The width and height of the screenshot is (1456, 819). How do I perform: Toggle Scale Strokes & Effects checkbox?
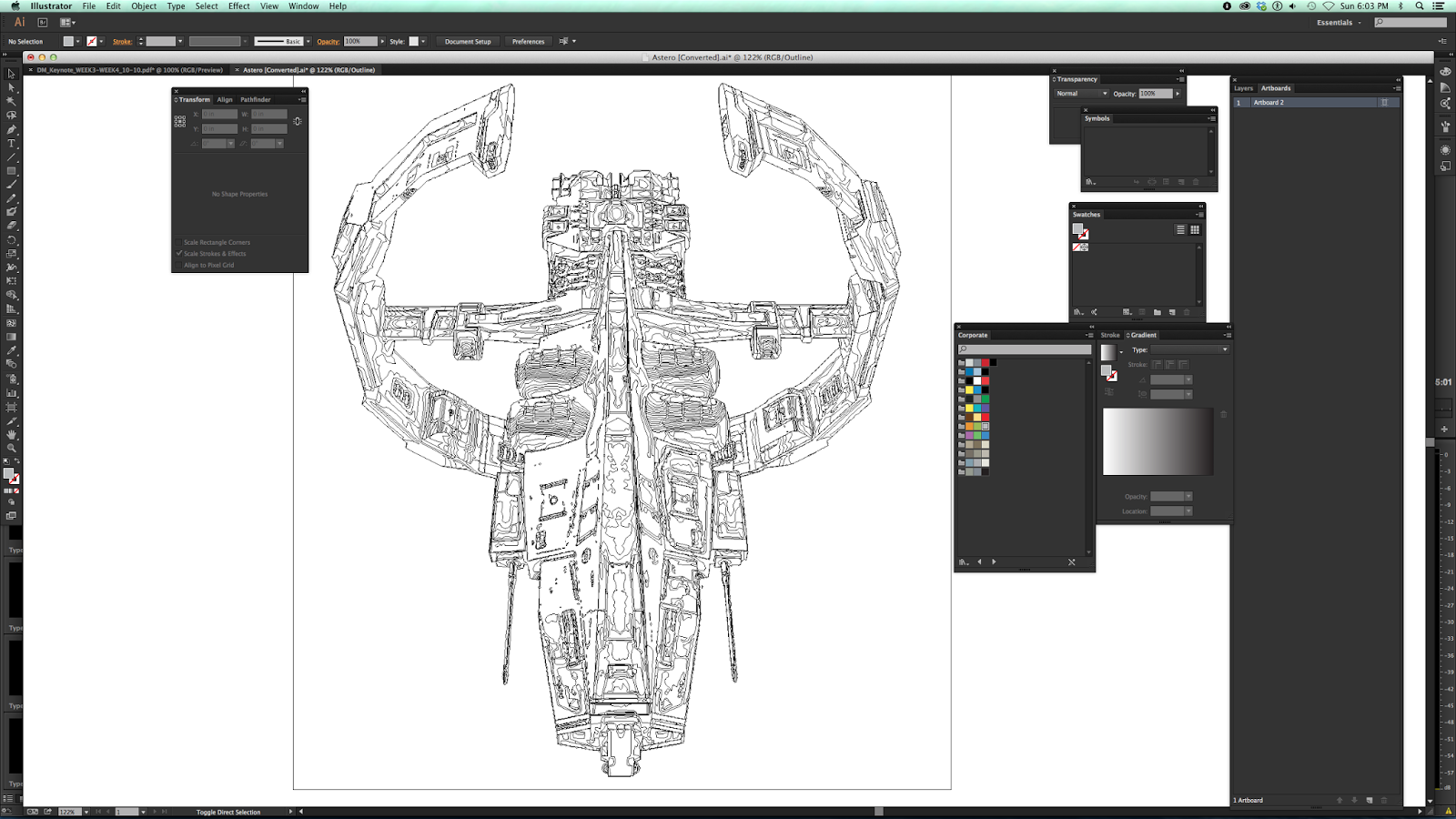pyautogui.click(x=179, y=254)
